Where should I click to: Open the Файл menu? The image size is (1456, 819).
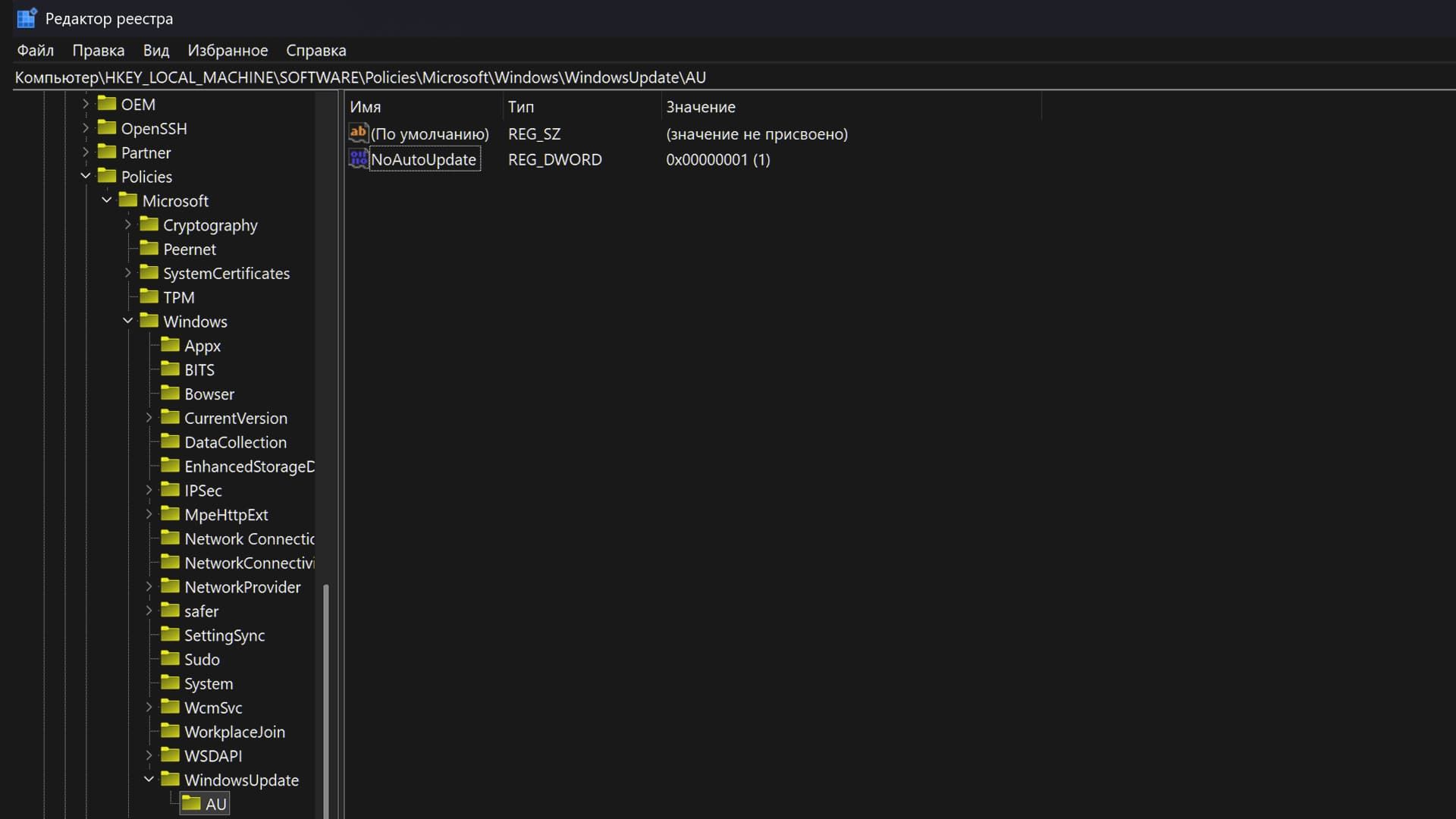tap(36, 50)
